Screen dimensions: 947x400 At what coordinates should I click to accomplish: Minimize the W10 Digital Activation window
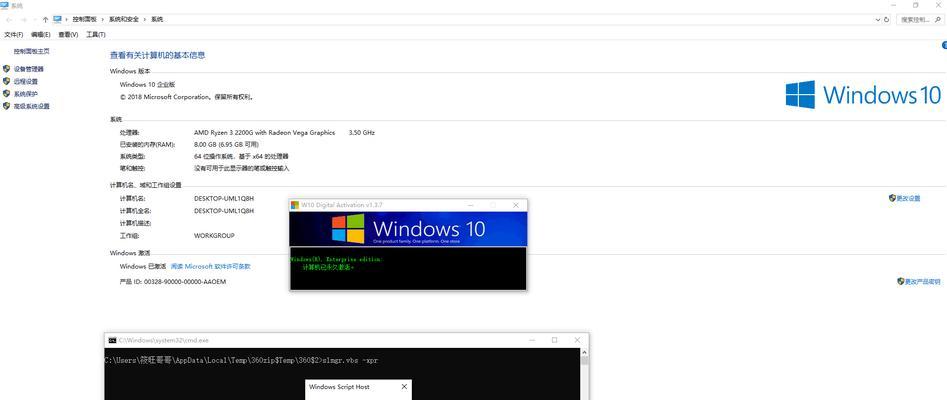tap(472, 205)
